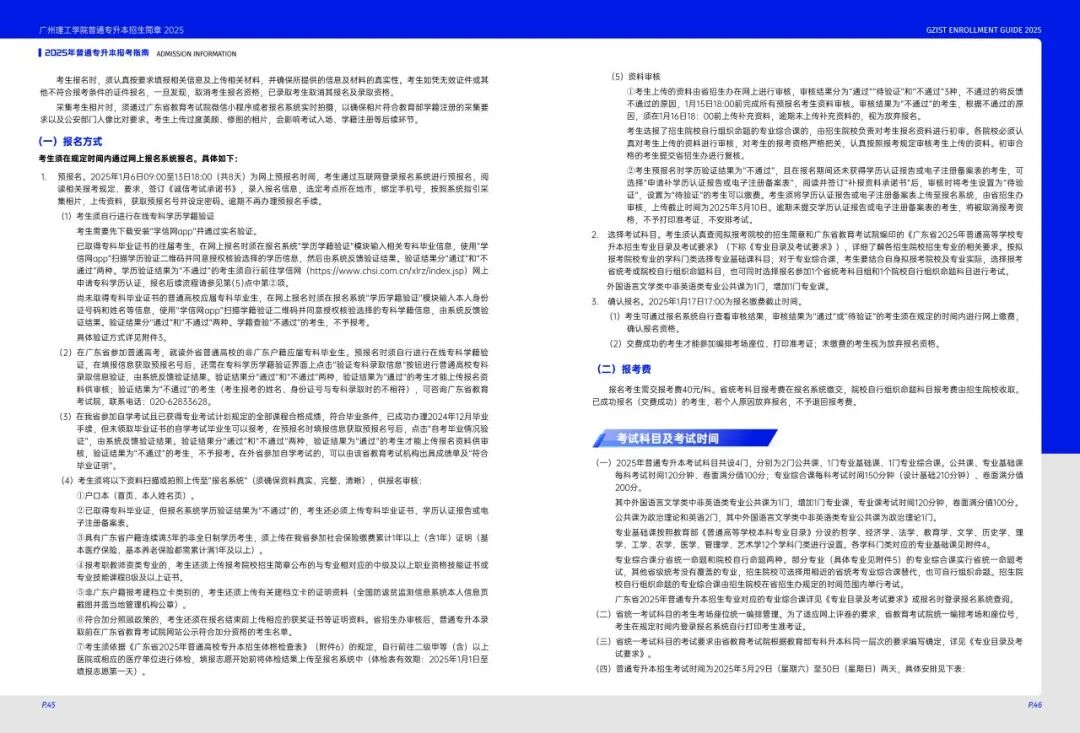Select sub-item (1) 考生须自行进行在线专科学历学籍验证
Screen dimensions: 1080x733
(138, 216)
